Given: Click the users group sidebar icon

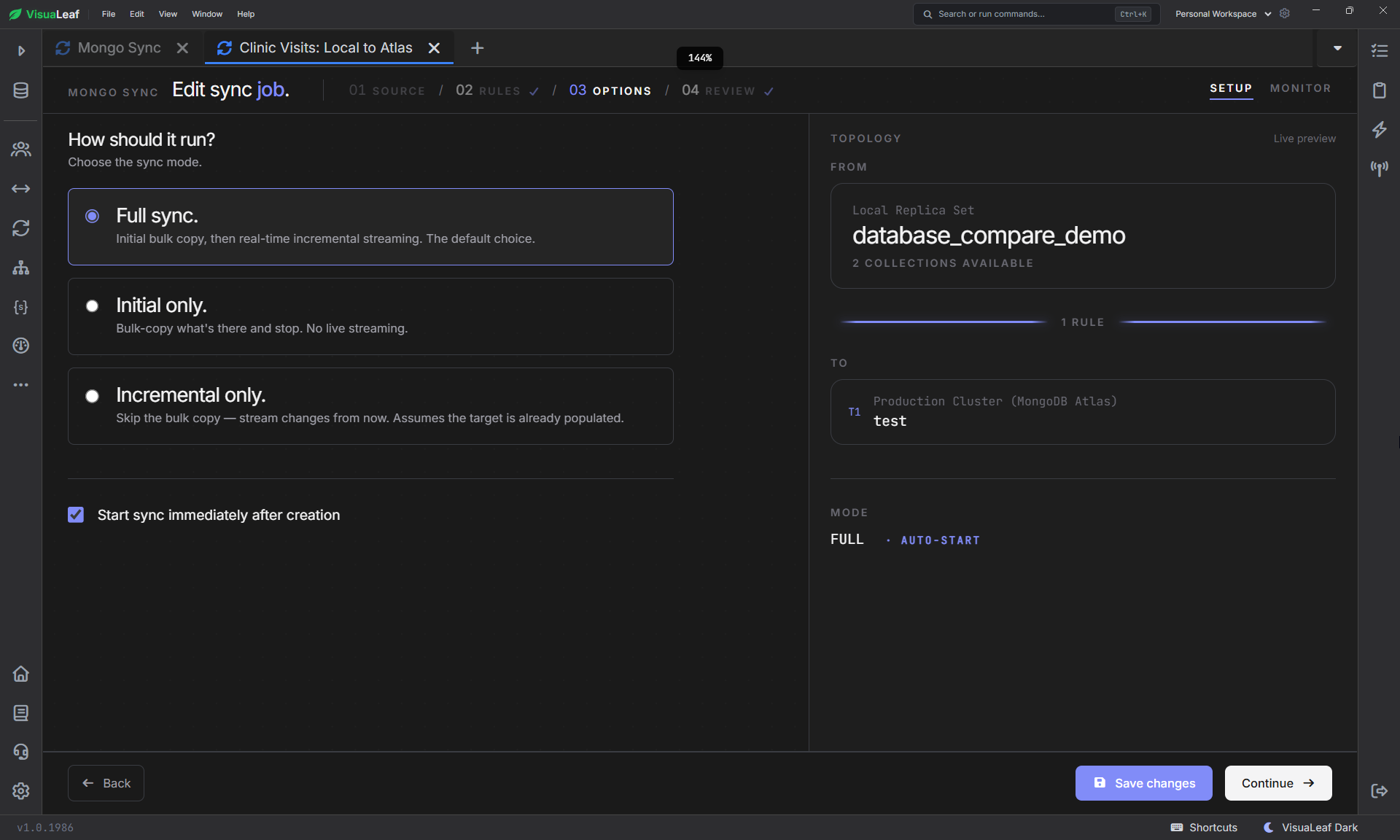Looking at the screenshot, I should pos(21,149).
